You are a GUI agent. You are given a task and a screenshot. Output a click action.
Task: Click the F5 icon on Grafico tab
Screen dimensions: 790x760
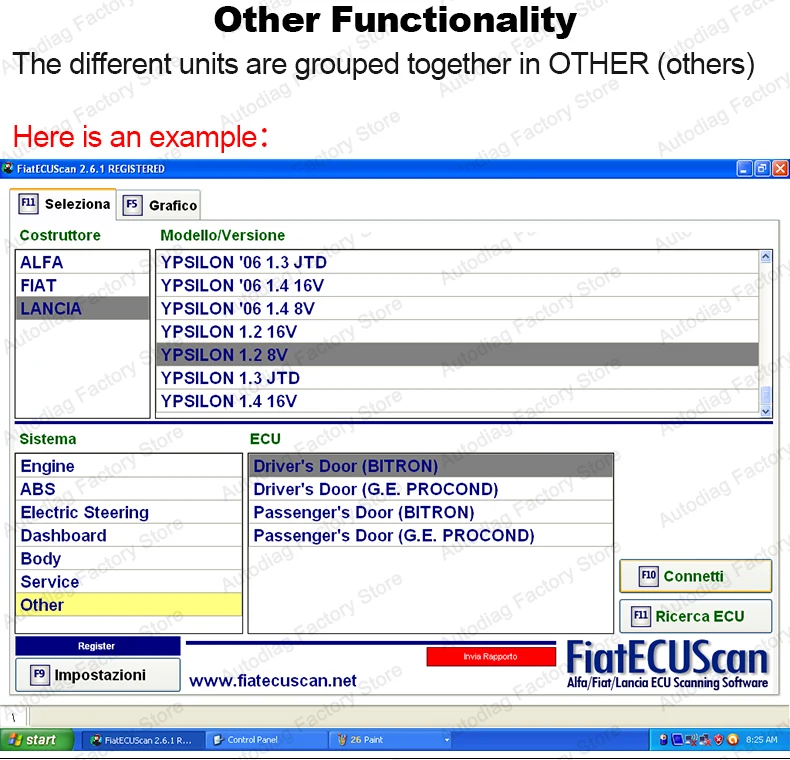point(132,205)
